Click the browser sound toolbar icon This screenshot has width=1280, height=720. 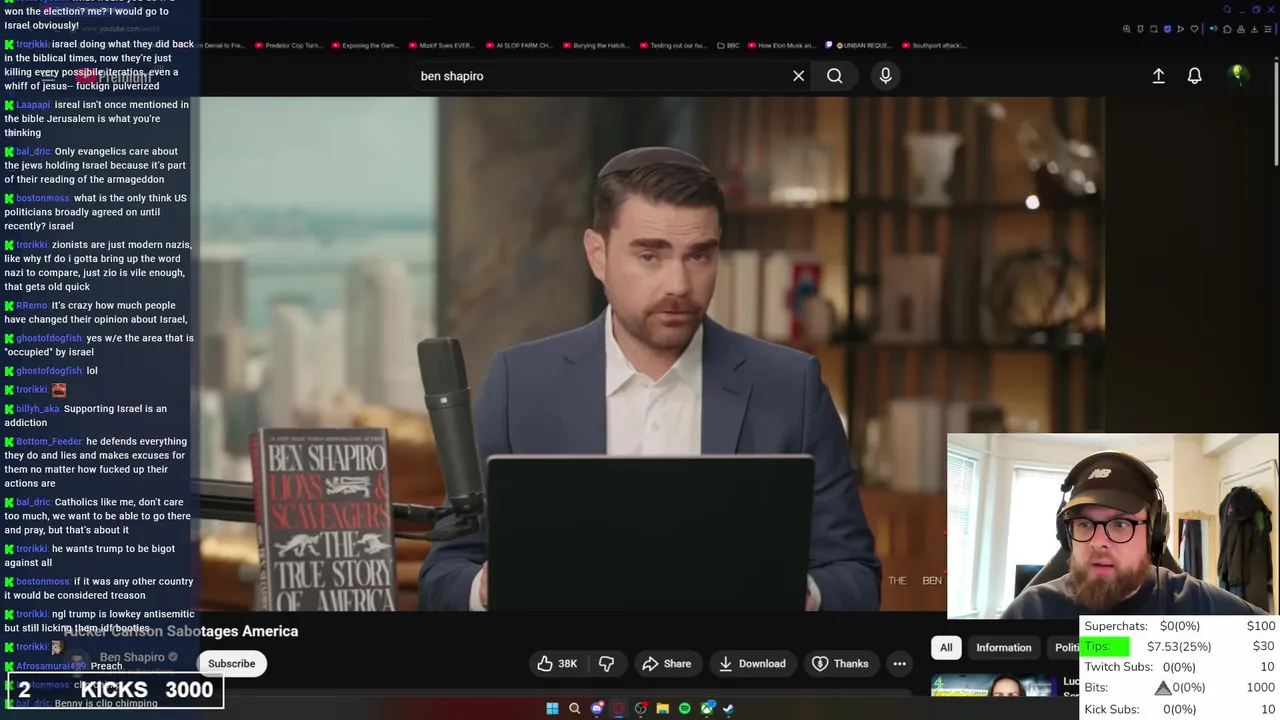tap(1213, 29)
